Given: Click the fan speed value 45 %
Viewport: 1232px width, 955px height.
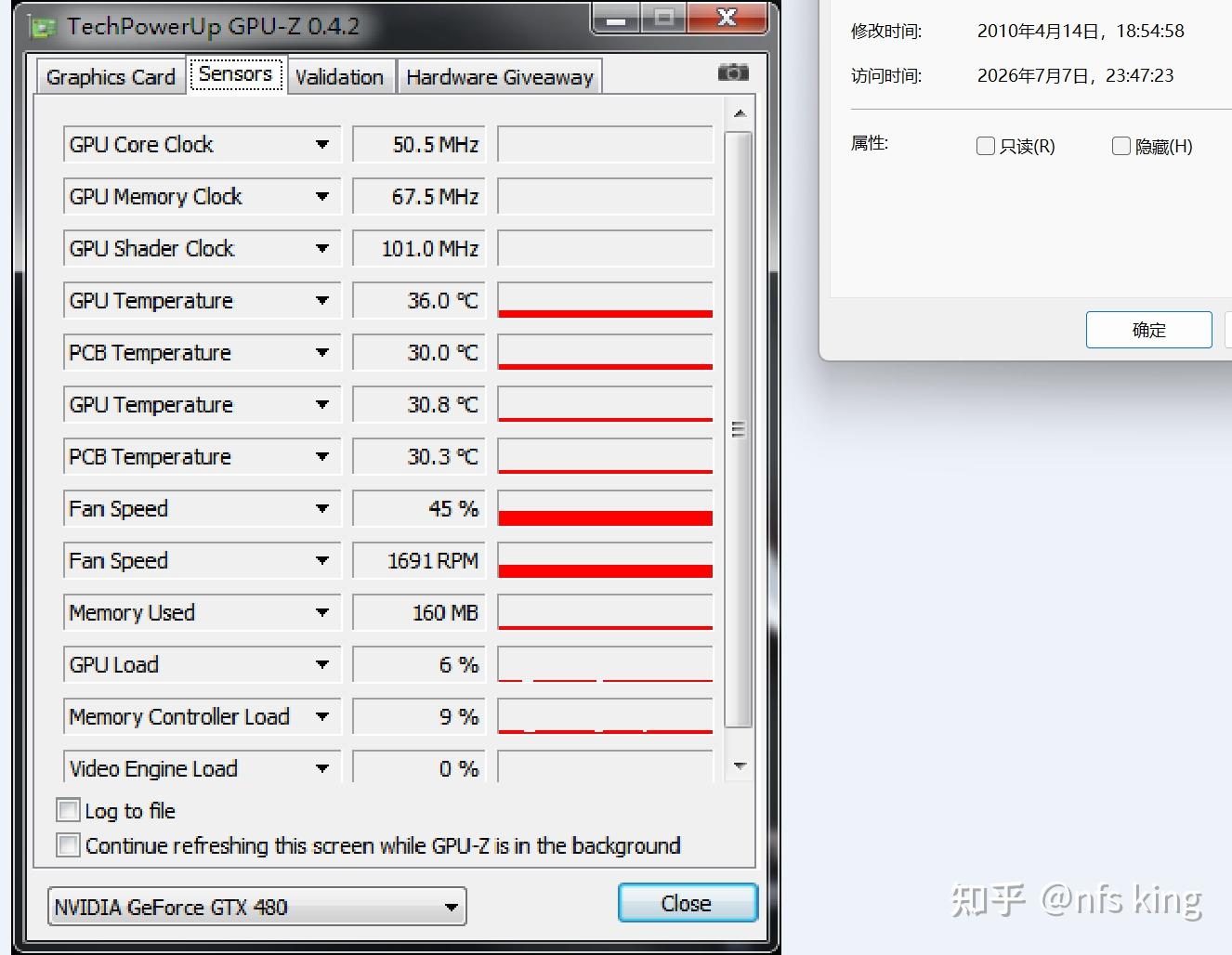Looking at the screenshot, I should coord(419,508).
